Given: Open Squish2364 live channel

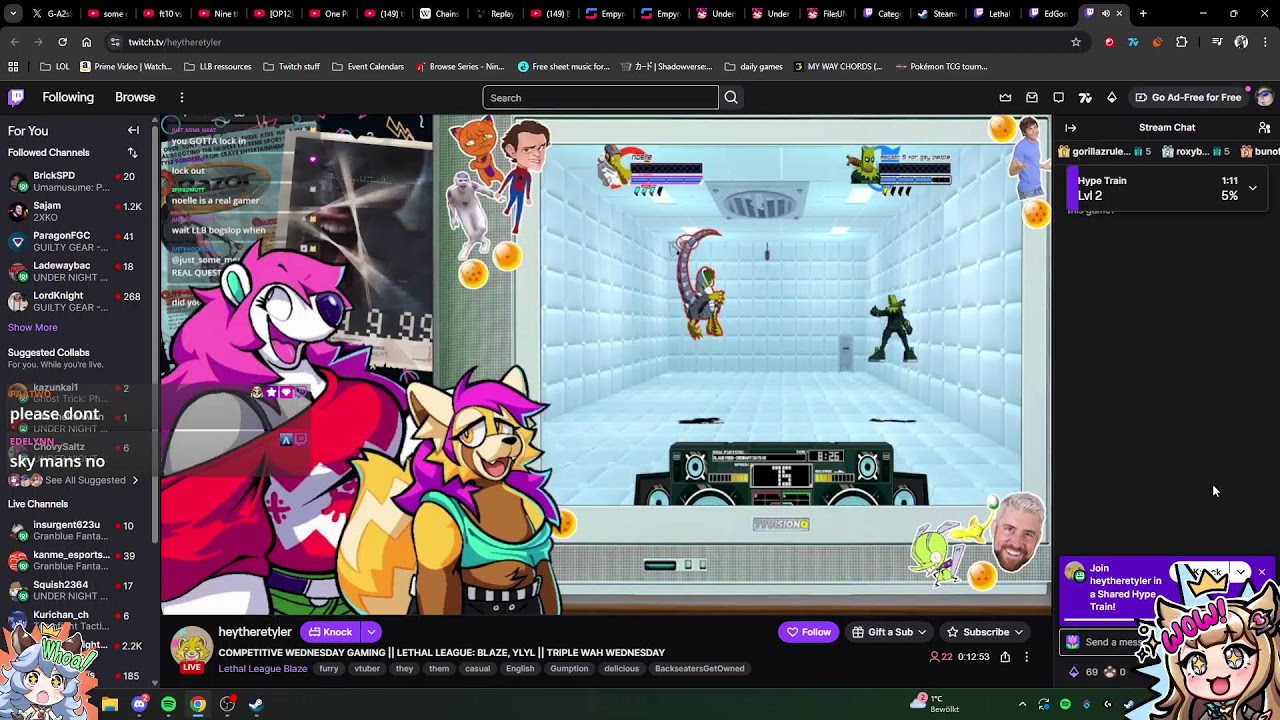Looking at the screenshot, I should (80, 590).
